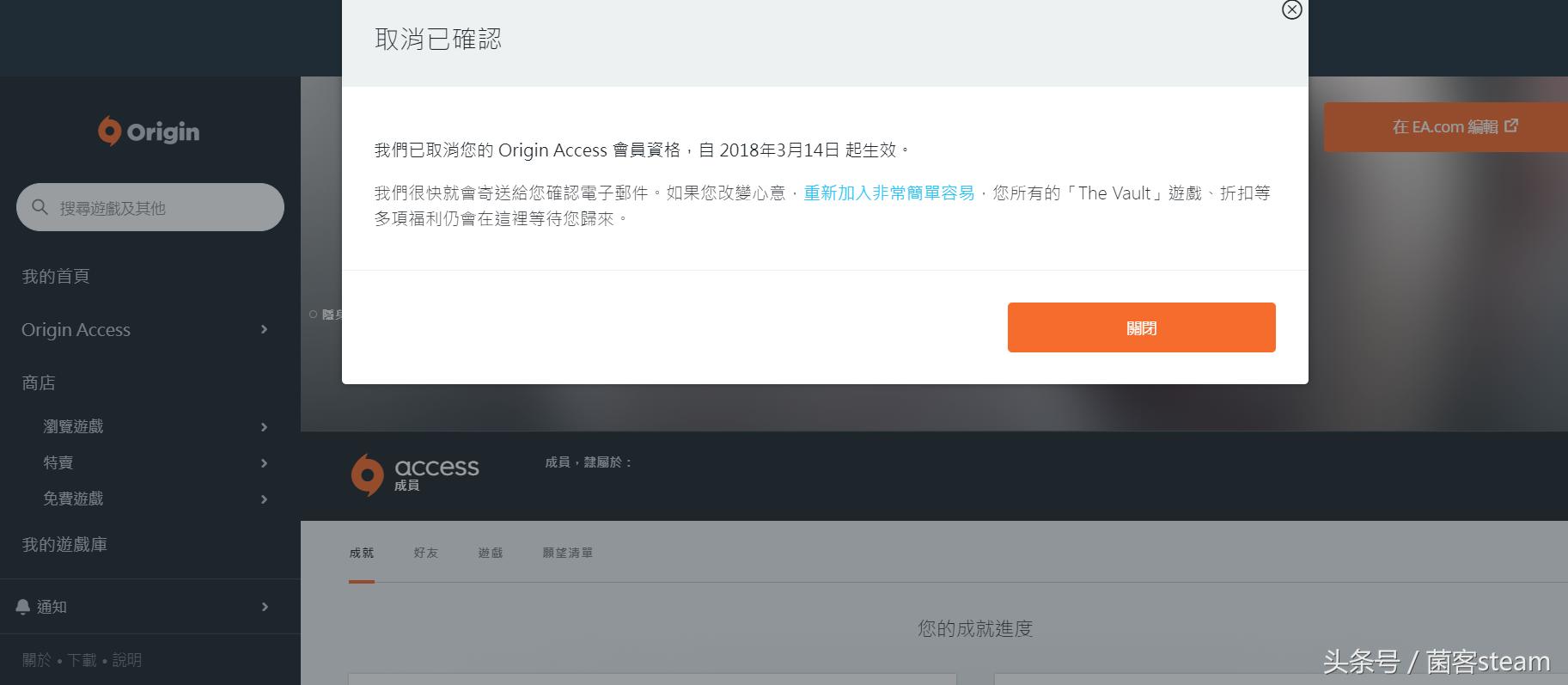Viewport: 1568px width, 685px height.
Task: Click the orange 關閉 button
Action: coord(1141,327)
